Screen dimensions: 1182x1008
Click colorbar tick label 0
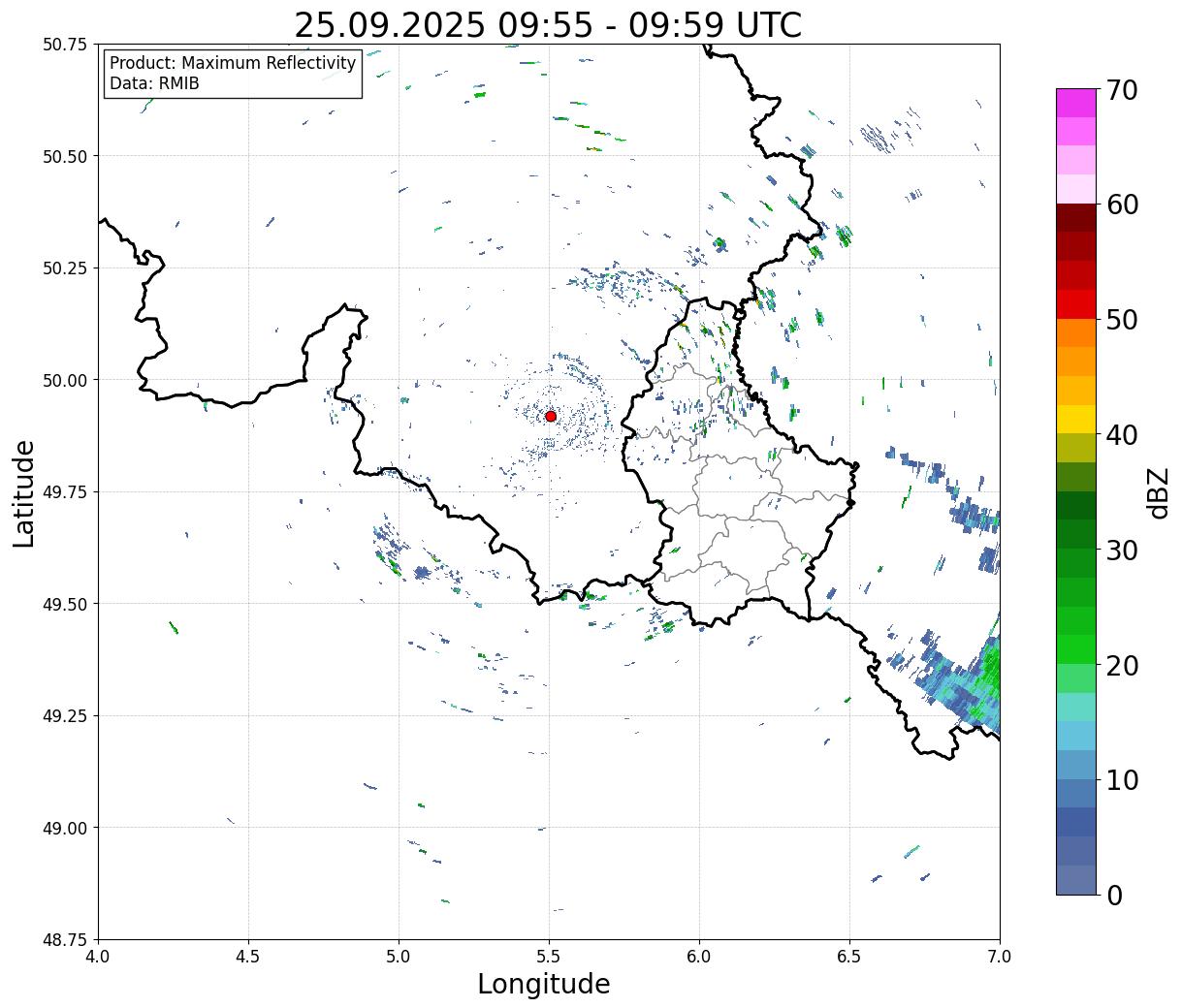(x=1114, y=896)
